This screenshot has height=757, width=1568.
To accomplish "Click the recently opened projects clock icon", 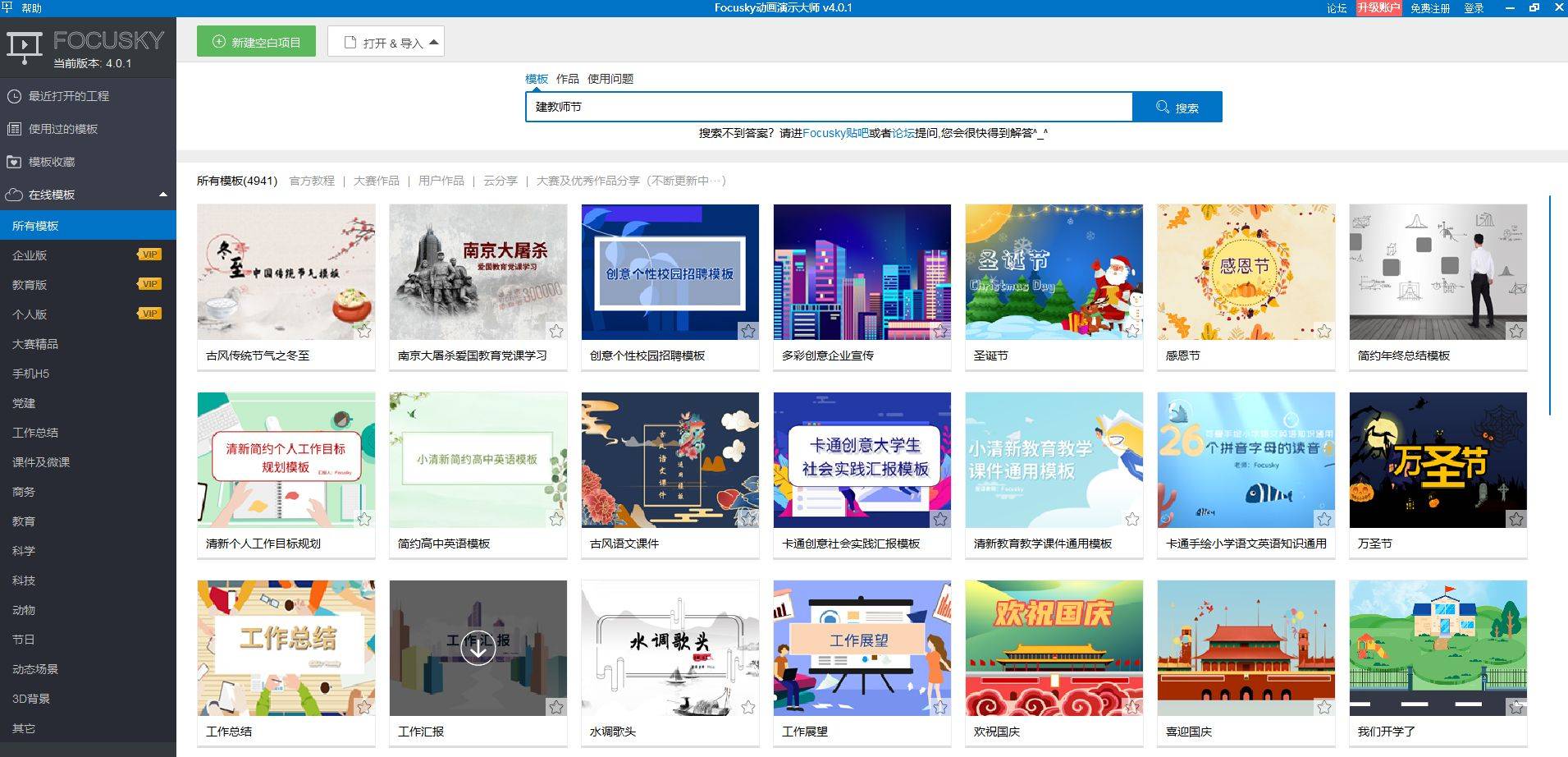I will click(14, 96).
